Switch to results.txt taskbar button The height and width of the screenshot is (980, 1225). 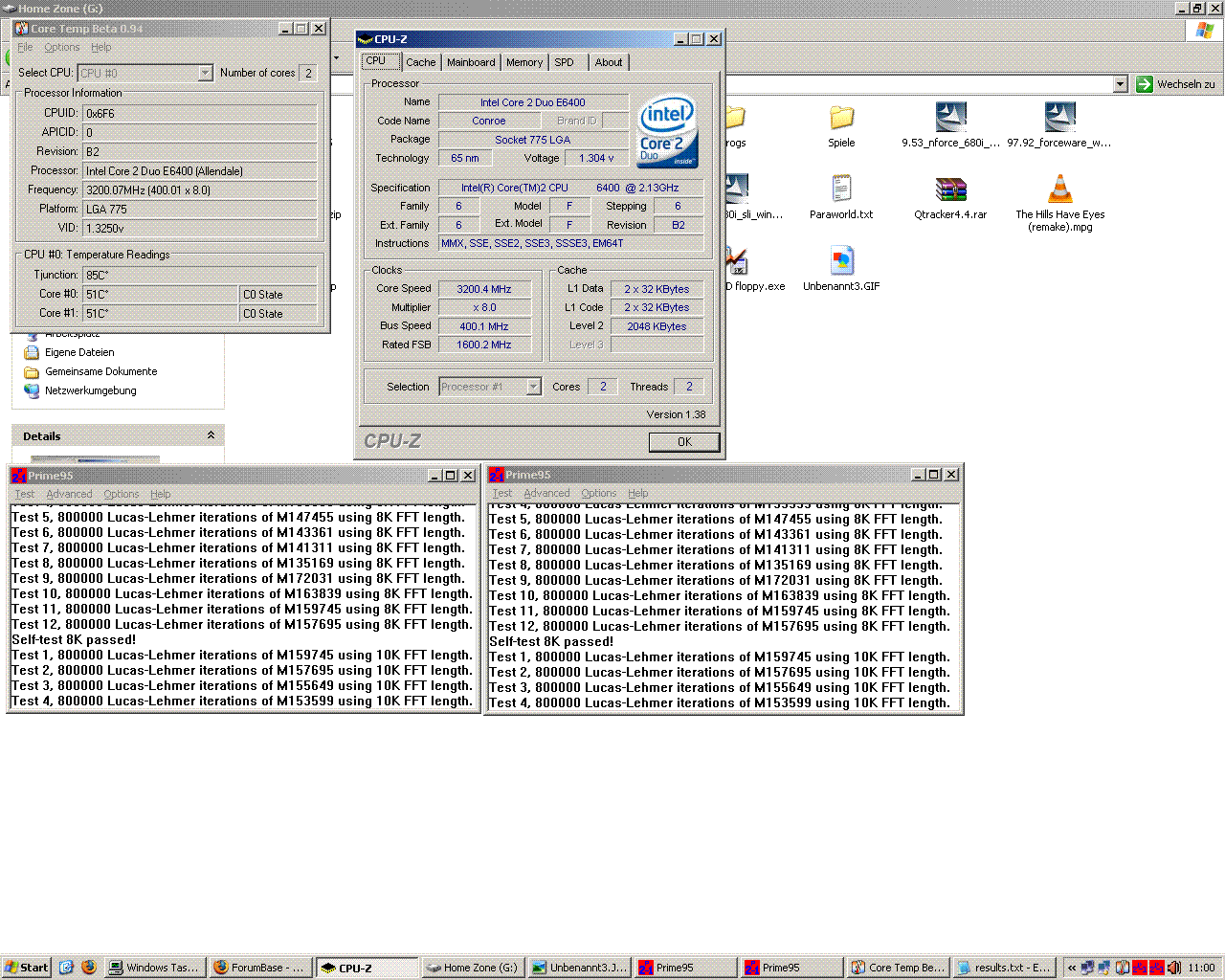1004,968
